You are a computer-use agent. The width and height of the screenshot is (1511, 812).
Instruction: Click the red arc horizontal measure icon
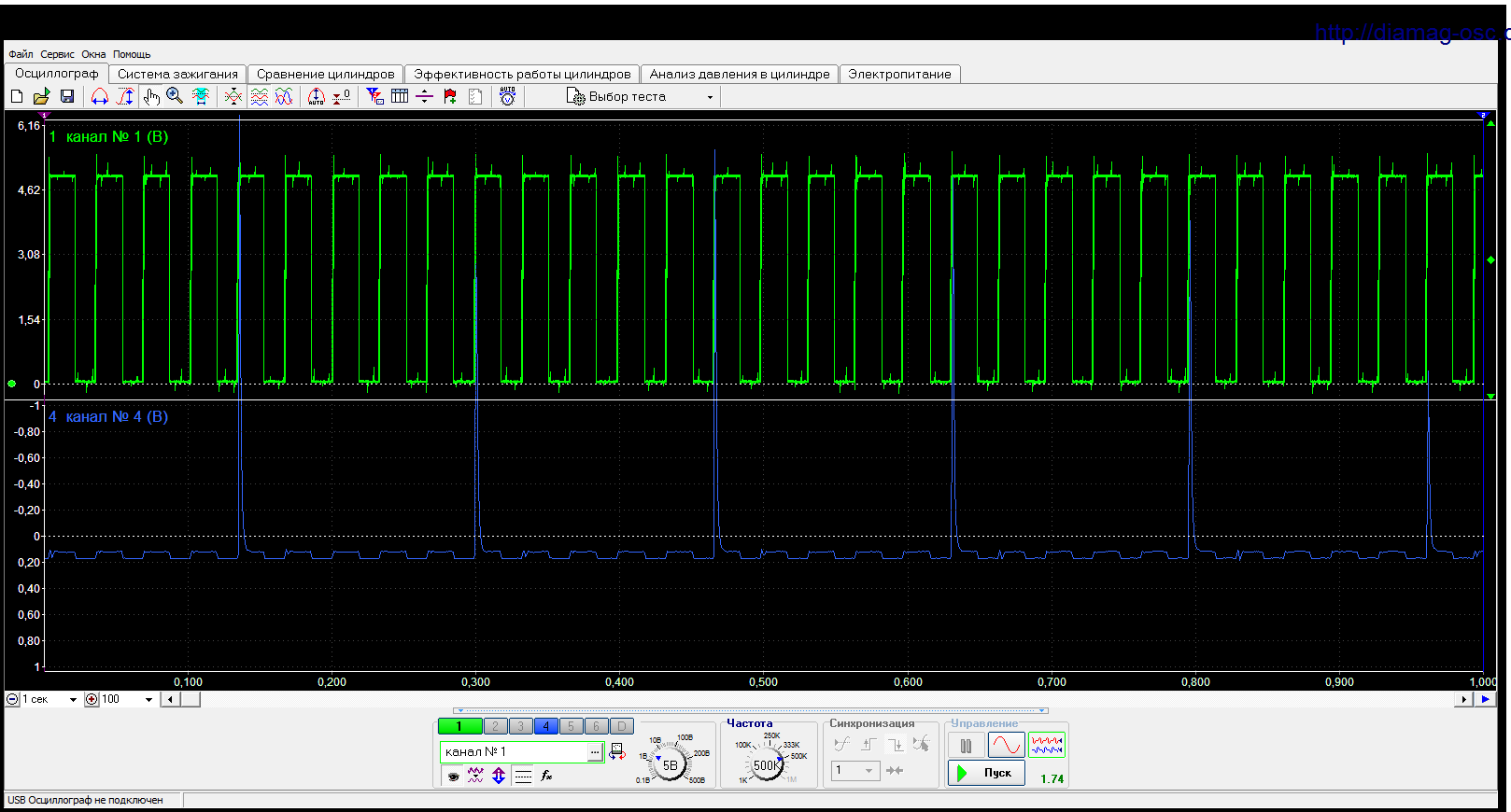(x=100, y=96)
